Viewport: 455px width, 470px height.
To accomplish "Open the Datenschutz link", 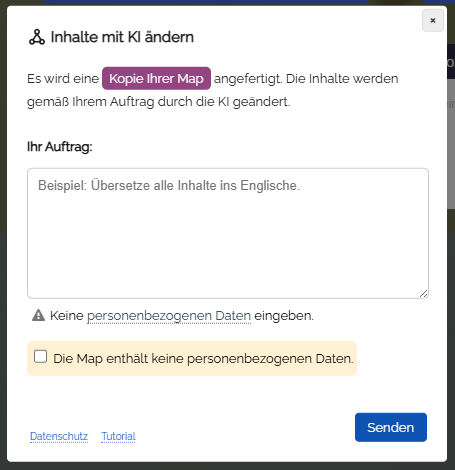I will click(59, 436).
